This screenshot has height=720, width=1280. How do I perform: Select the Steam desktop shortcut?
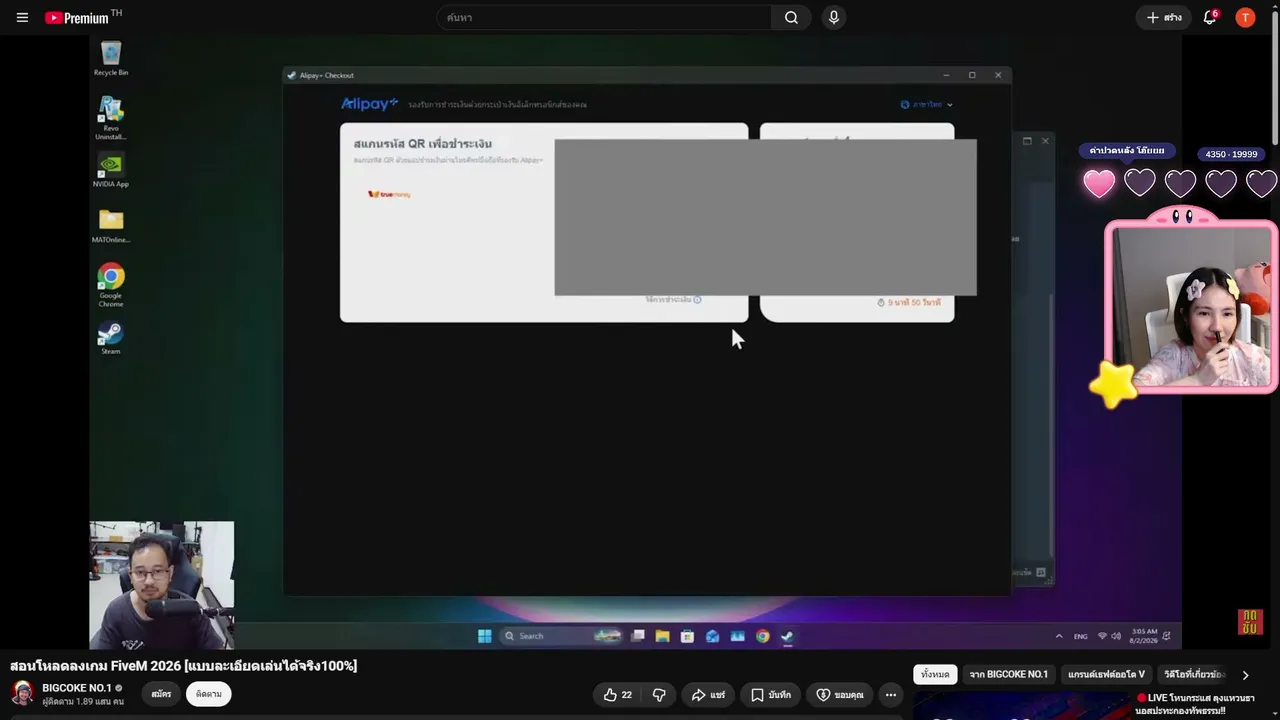[x=111, y=338]
